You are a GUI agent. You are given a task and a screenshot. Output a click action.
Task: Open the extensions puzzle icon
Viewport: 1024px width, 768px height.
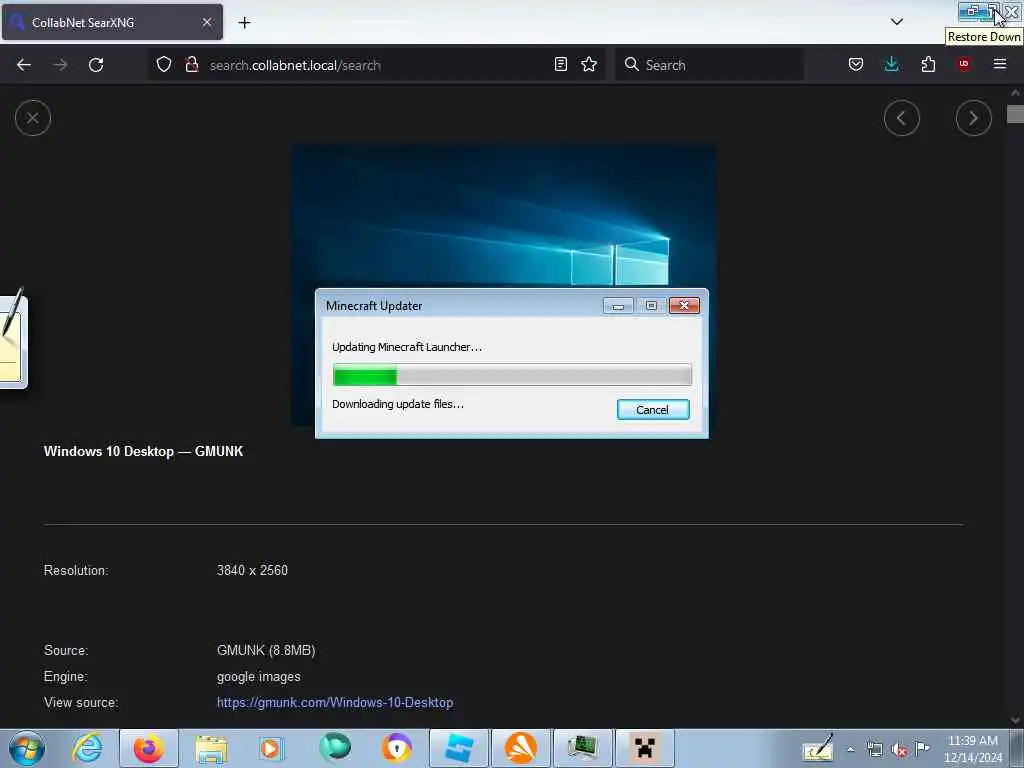928,65
